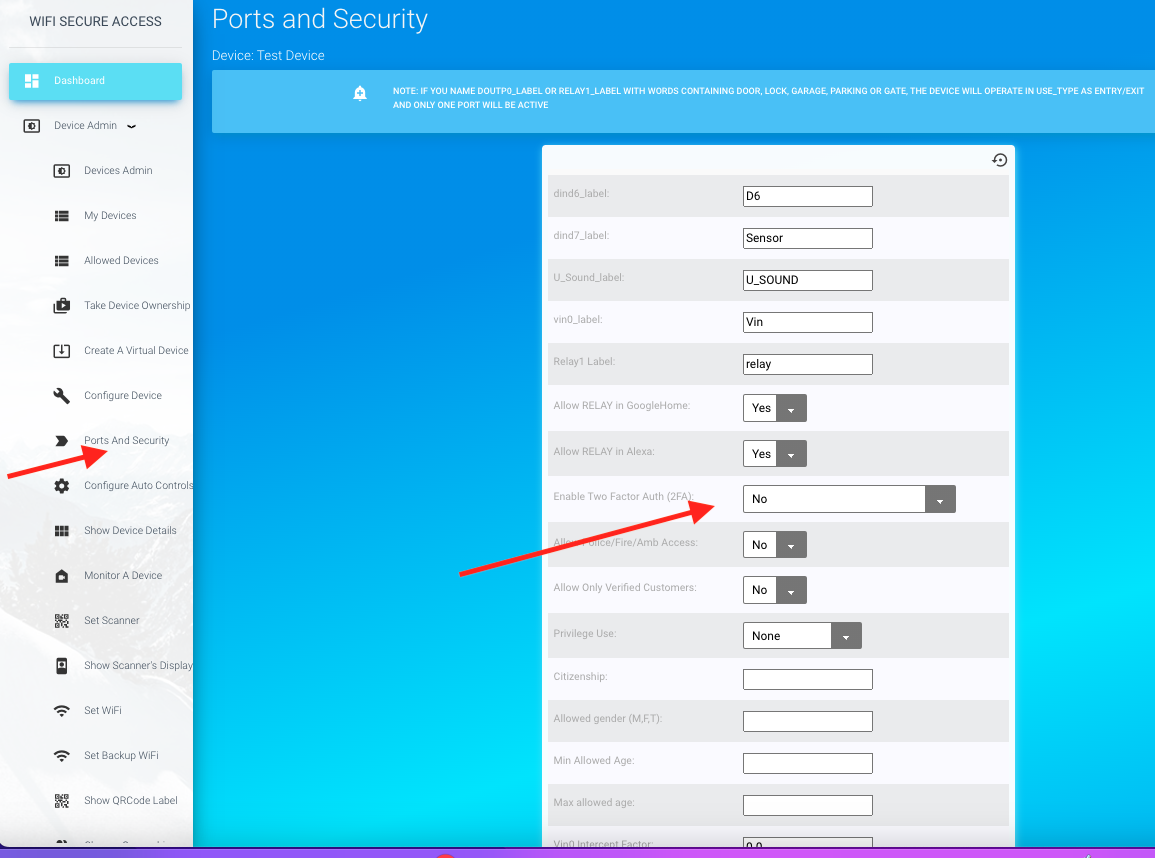
Task: Click the notification bell icon in note banner
Action: pyautogui.click(x=359, y=93)
